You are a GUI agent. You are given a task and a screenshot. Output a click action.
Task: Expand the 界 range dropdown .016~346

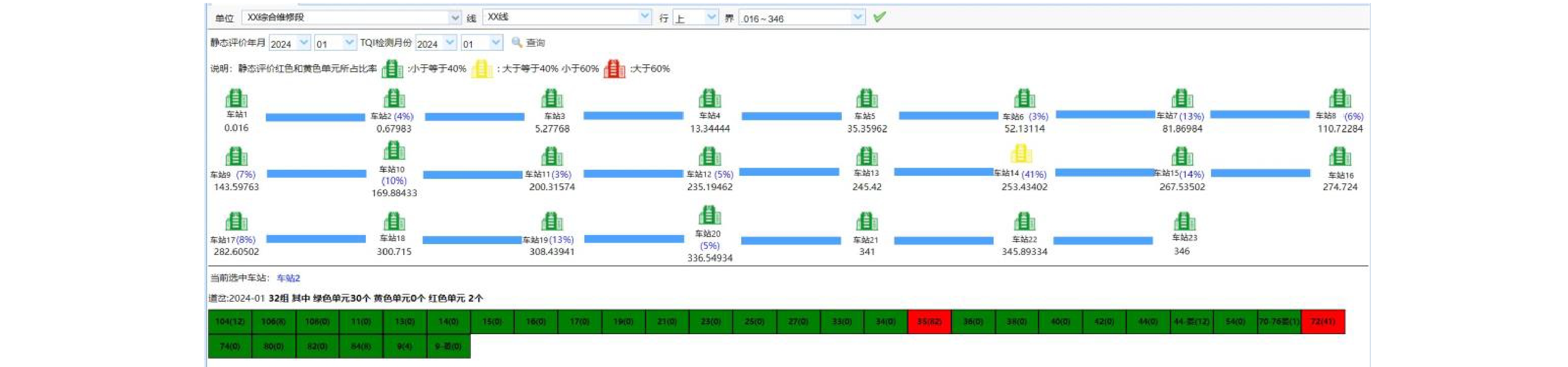pyautogui.click(x=801, y=17)
